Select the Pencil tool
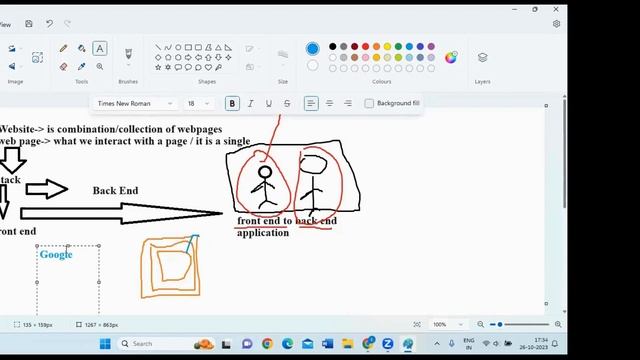The width and height of the screenshot is (640, 360). point(63,49)
